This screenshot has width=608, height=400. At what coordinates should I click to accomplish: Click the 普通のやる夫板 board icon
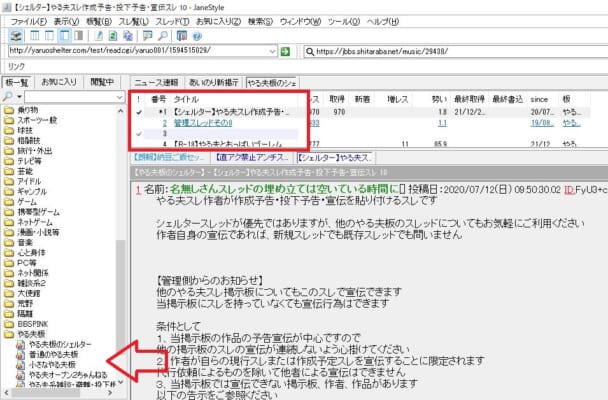[x=20, y=353]
